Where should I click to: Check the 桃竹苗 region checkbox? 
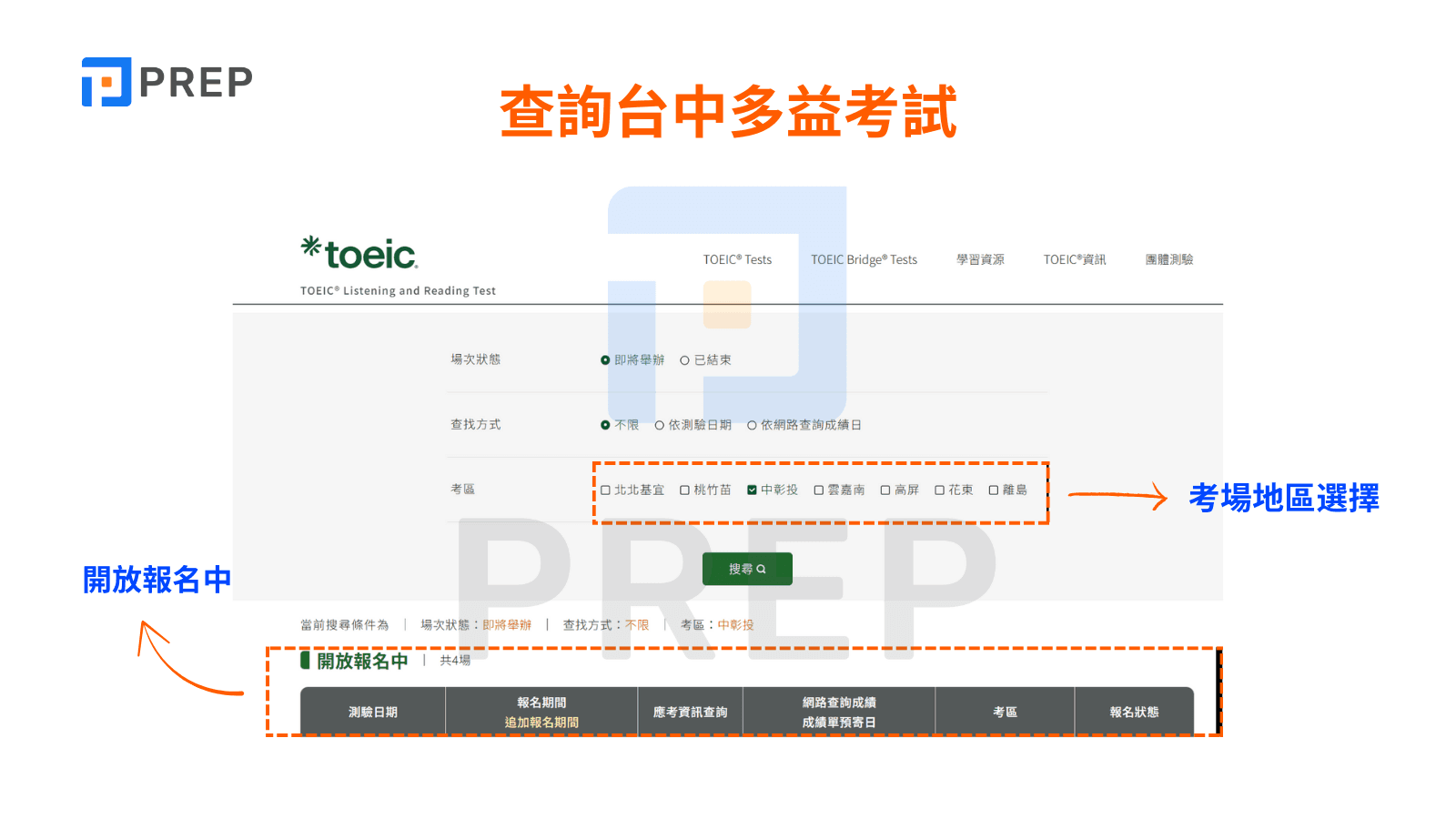coord(684,490)
